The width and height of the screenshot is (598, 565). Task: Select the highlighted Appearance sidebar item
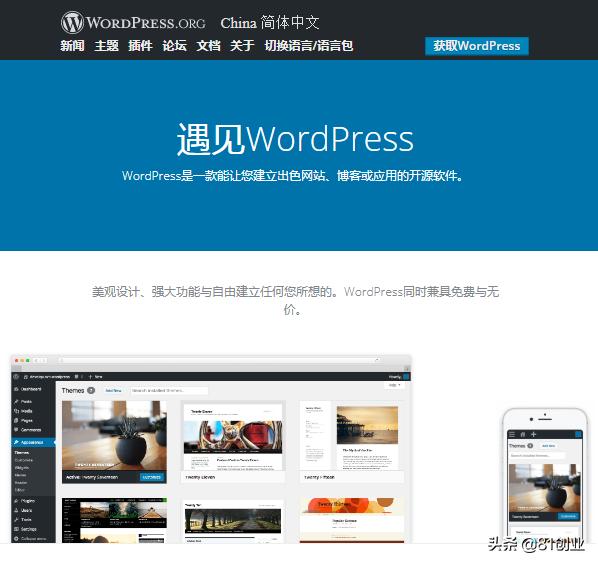tap(33, 442)
